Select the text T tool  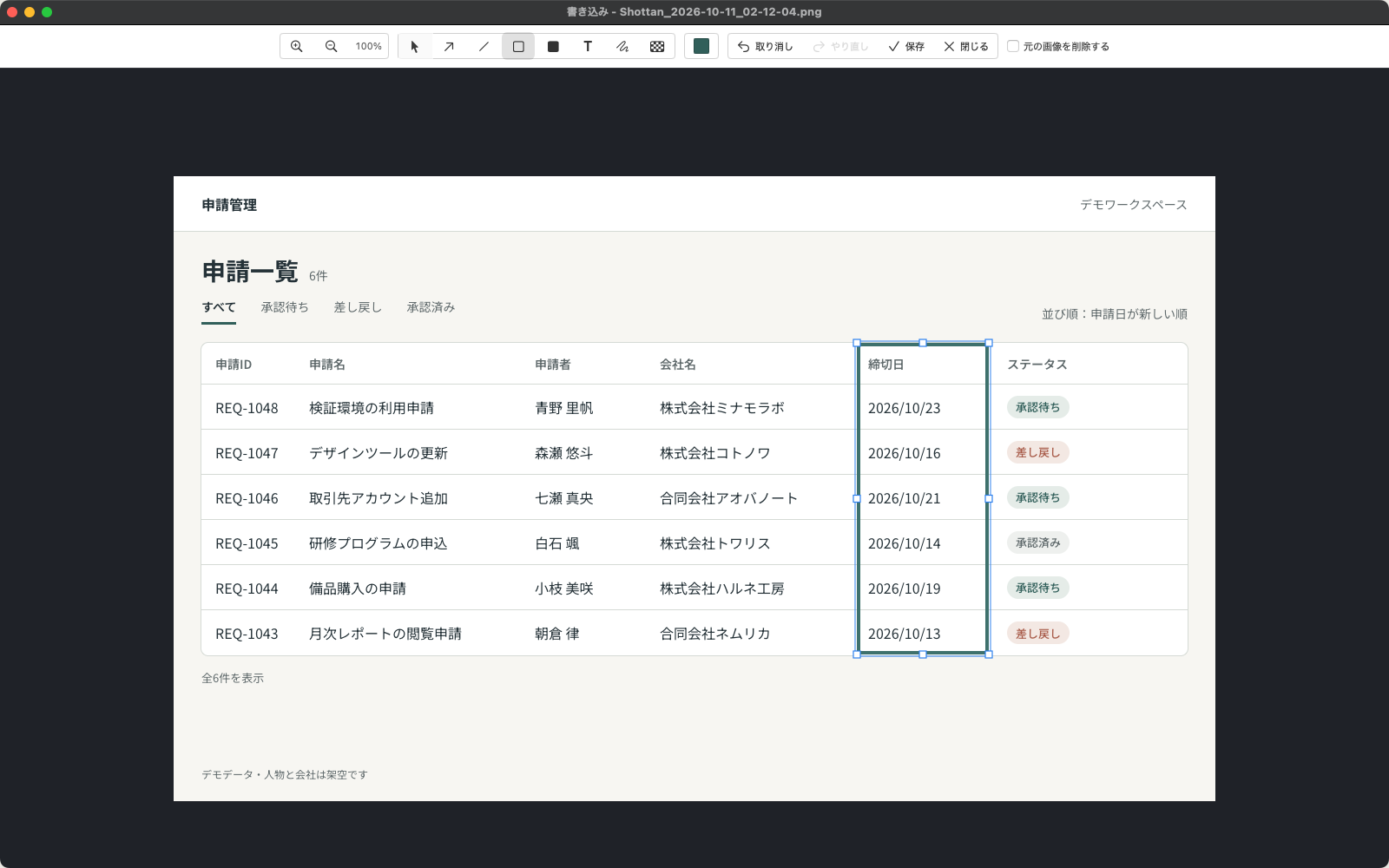588,46
